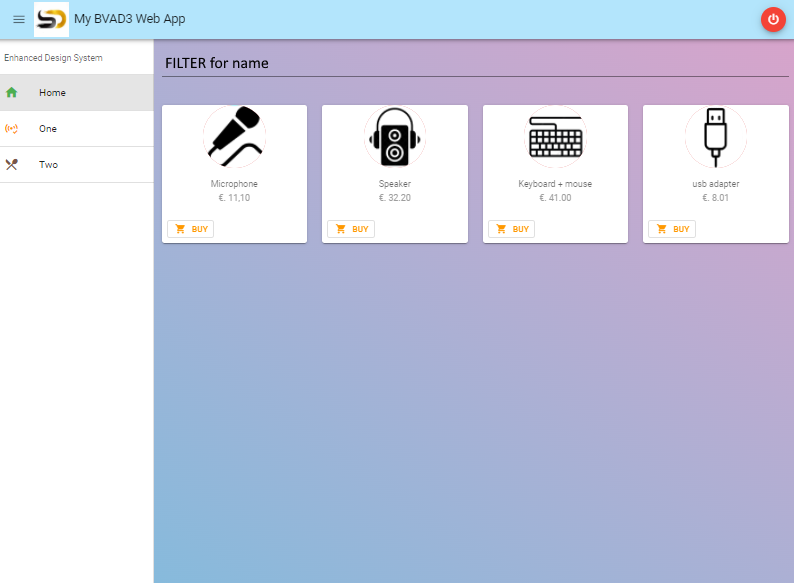The image size is (794, 583).
Task: Click the Speaker product name
Action: click(x=395, y=184)
